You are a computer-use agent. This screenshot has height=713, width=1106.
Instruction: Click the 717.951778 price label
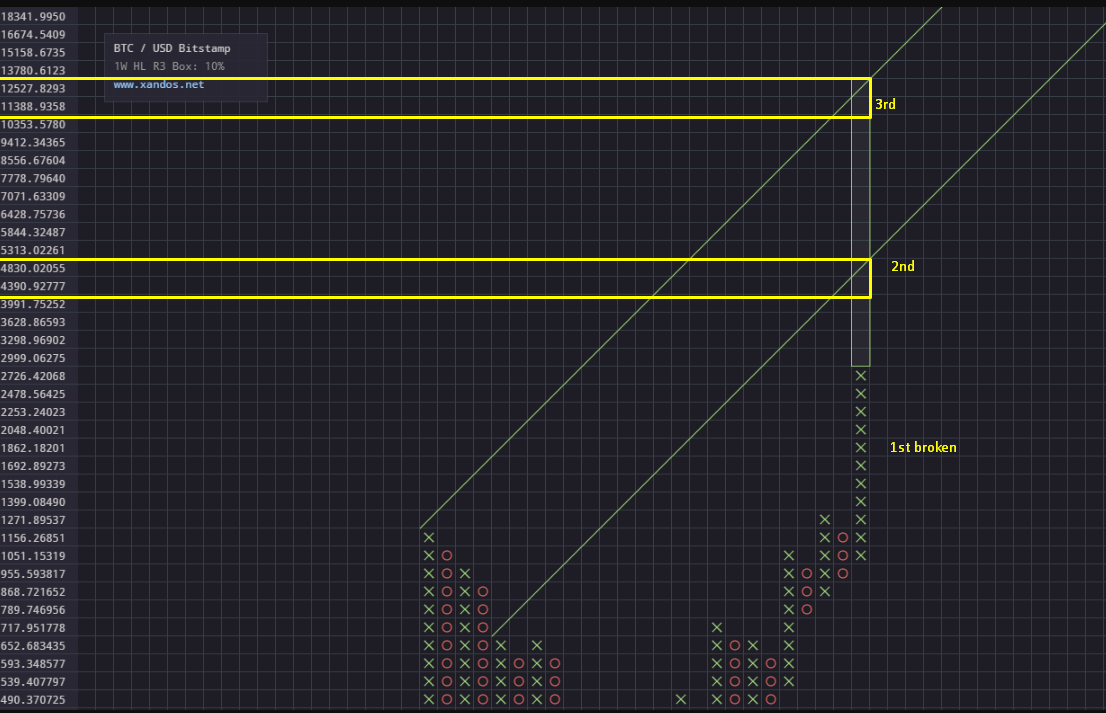click(33, 628)
